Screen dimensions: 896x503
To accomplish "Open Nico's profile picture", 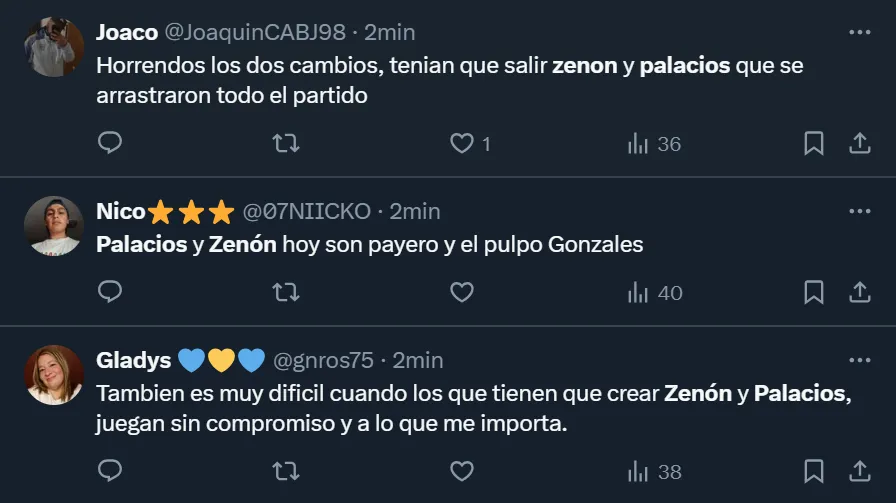I will tap(54, 226).
